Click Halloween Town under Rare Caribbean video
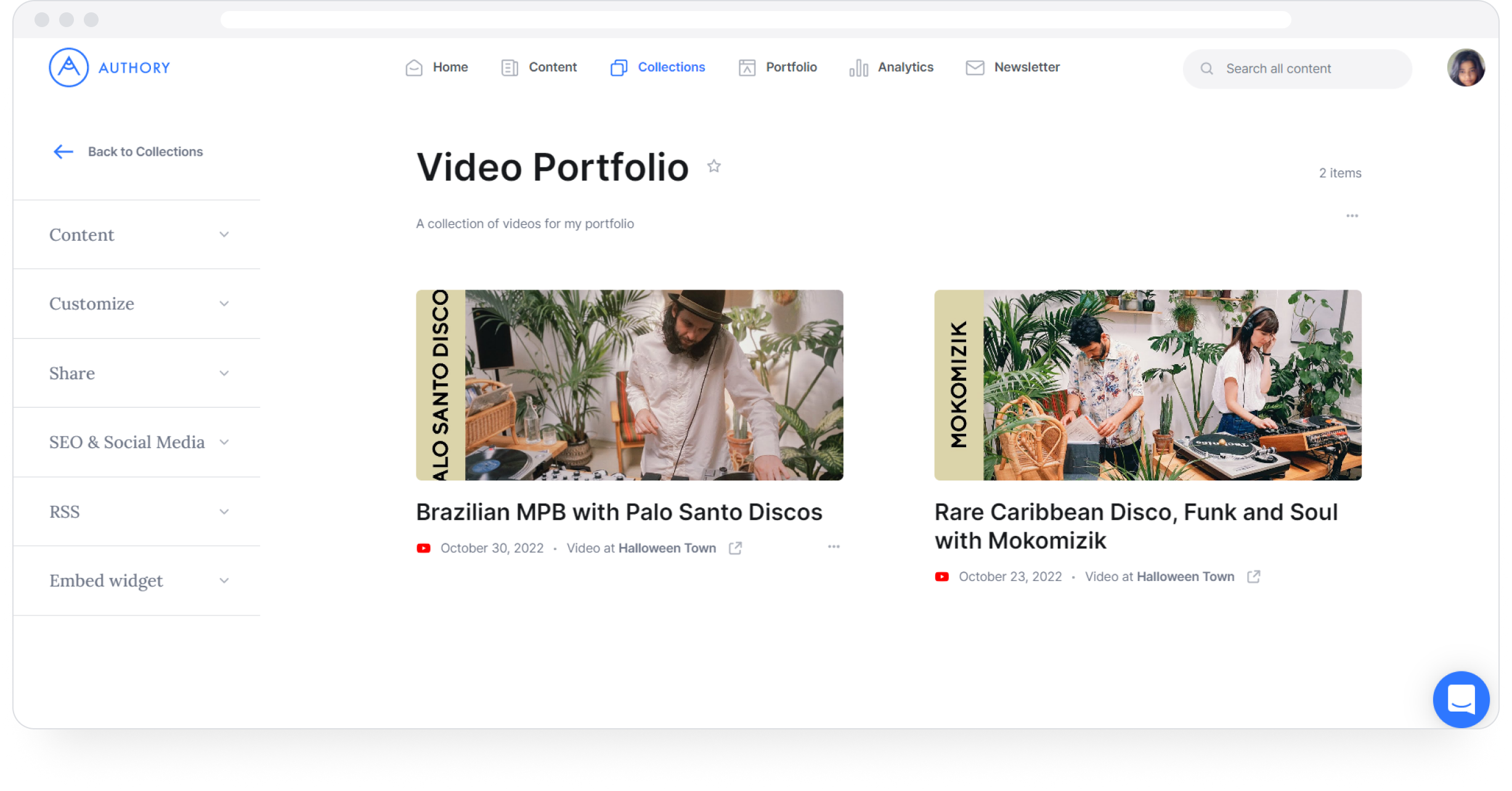 click(1185, 577)
